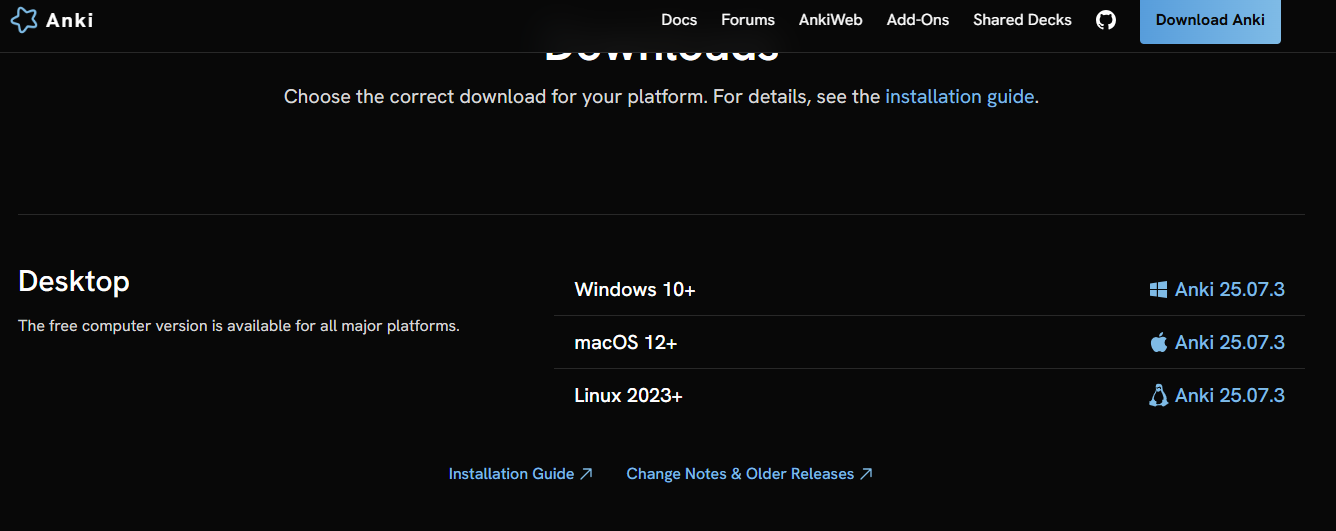Viewport: 1336px width, 531px height.
Task: Open AnkiWeb from the top navigation
Action: [x=830, y=20]
